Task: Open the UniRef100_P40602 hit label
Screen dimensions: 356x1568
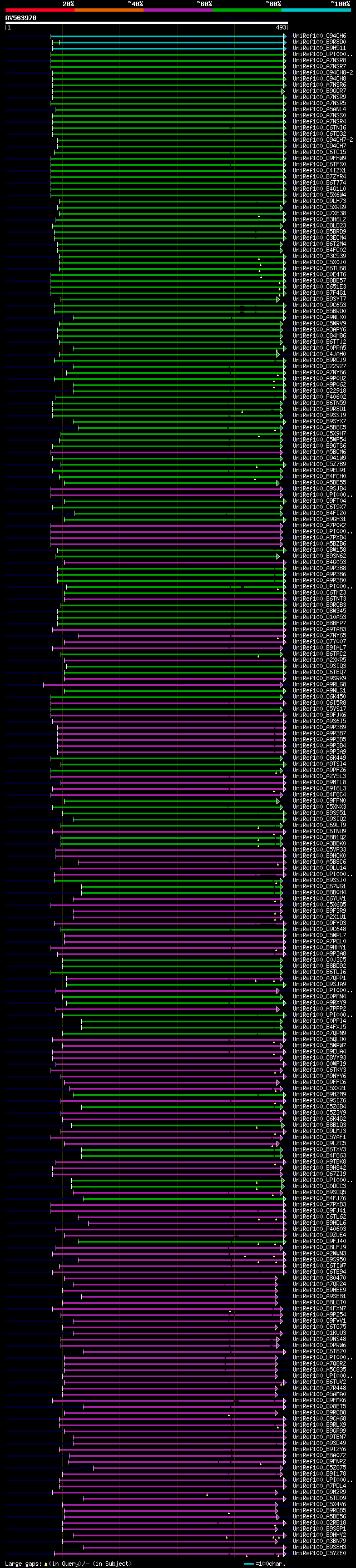Action: click(319, 397)
